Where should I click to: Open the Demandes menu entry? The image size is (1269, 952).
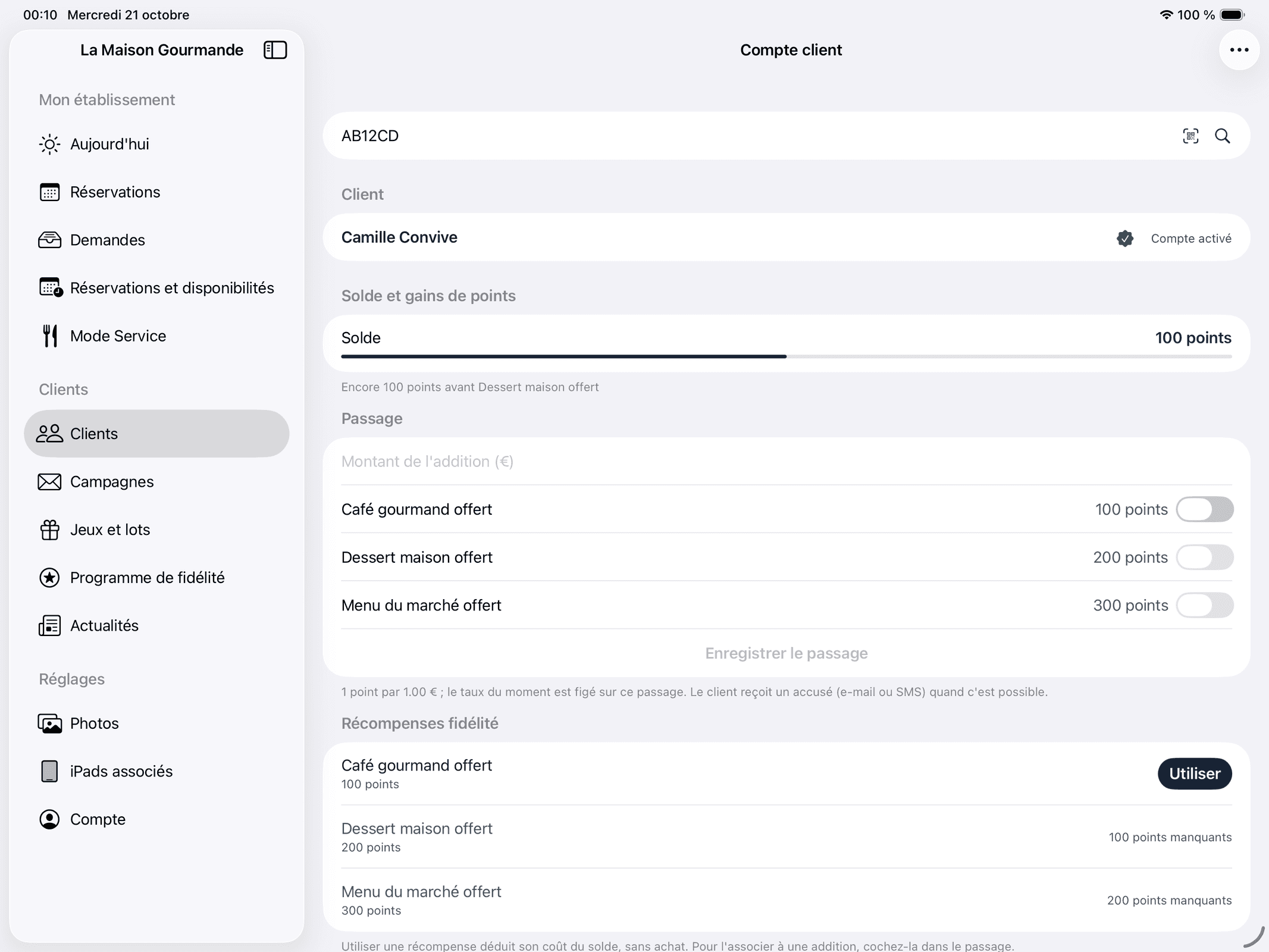pos(156,240)
